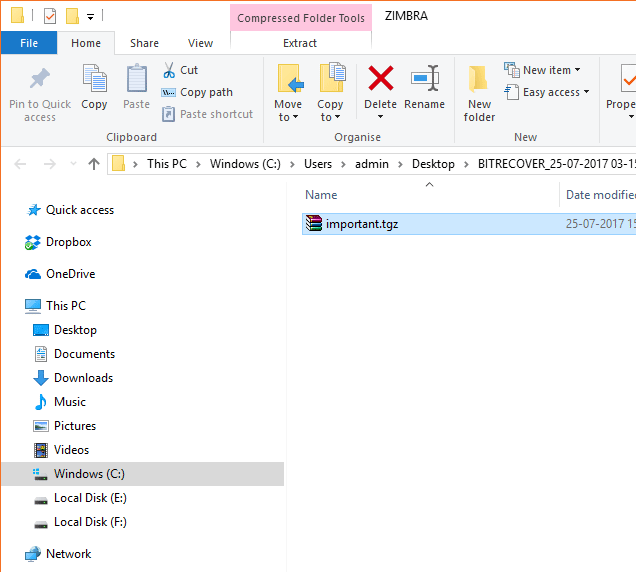Click the Copy icon in Clipboard group
This screenshot has height=572, width=636.
[94, 78]
